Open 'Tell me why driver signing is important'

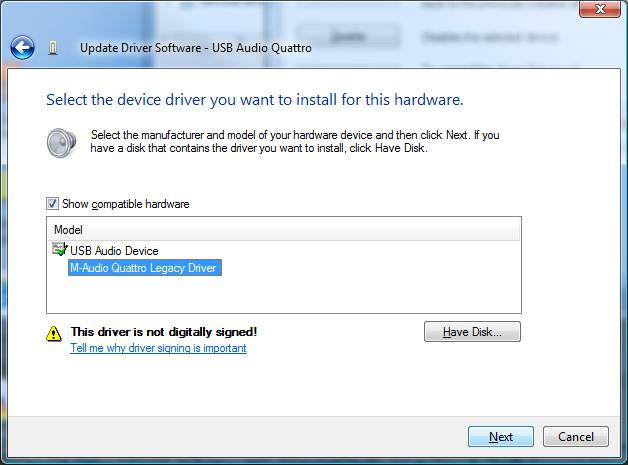[x=158, y=348]
